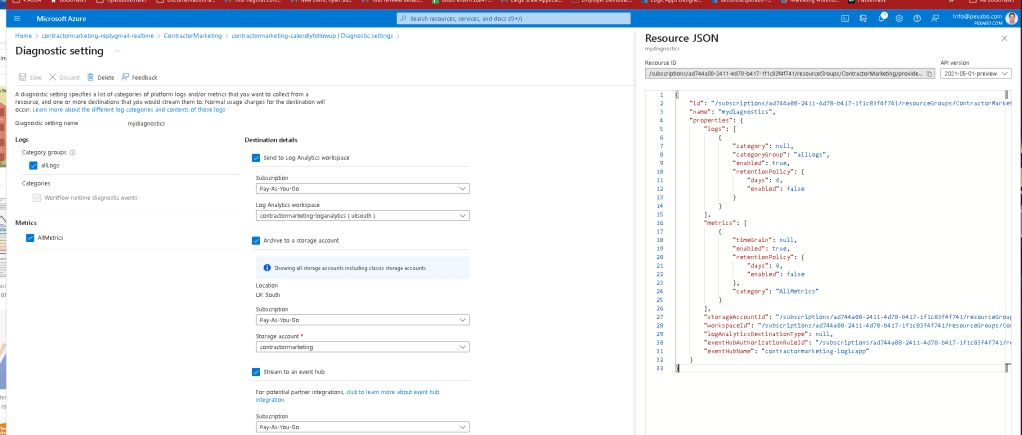Launch Cloud Shell from the top bar
Image resolution: width=1022 pixels, height=435 pixels.
844,18
